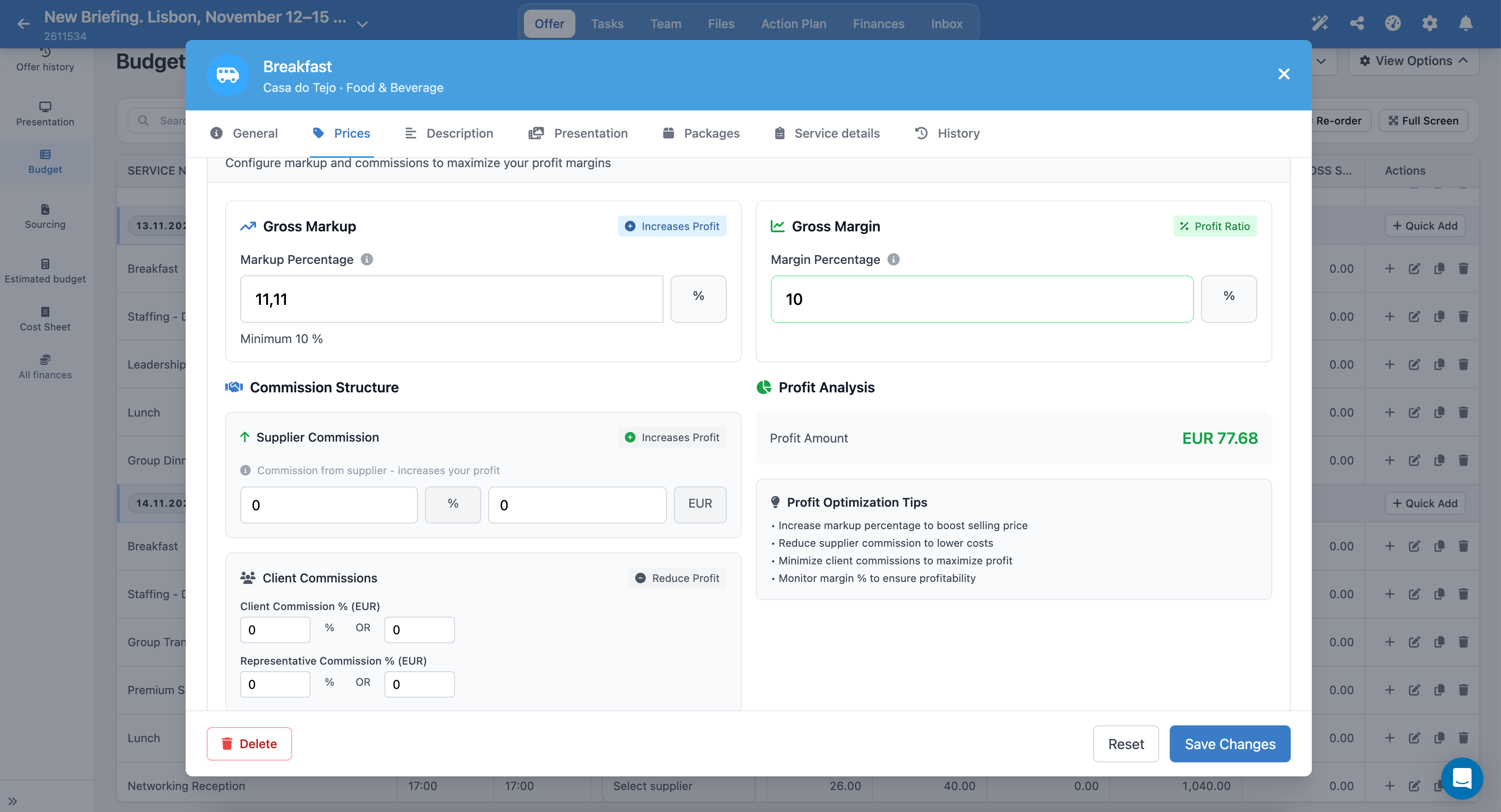The height and width of the screenshot is (812, 1501).
Task: Click Save Changes button
Action: [1230, 744]
